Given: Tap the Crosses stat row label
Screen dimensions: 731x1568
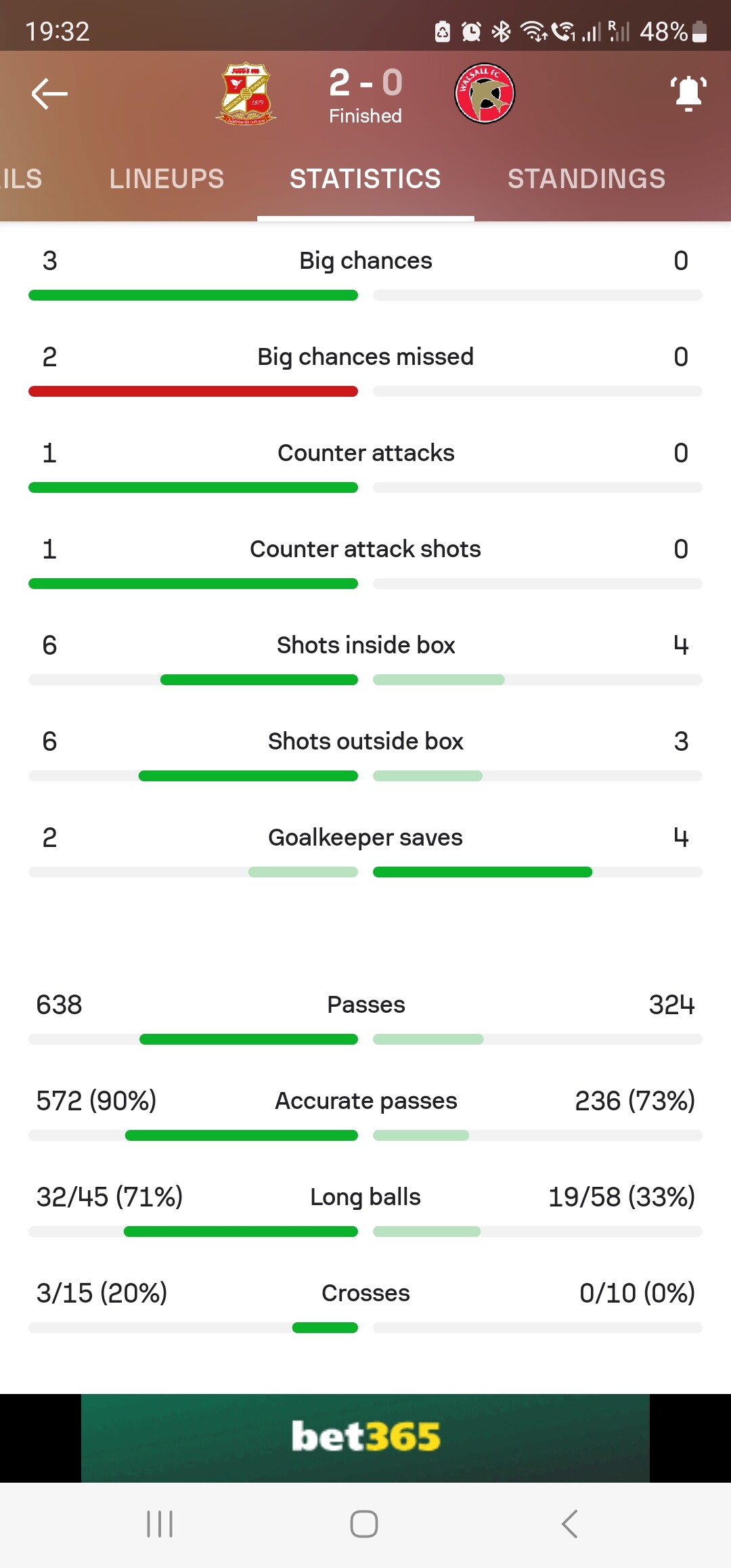Looking at the screenshot, I should [x=365, y=1293].
